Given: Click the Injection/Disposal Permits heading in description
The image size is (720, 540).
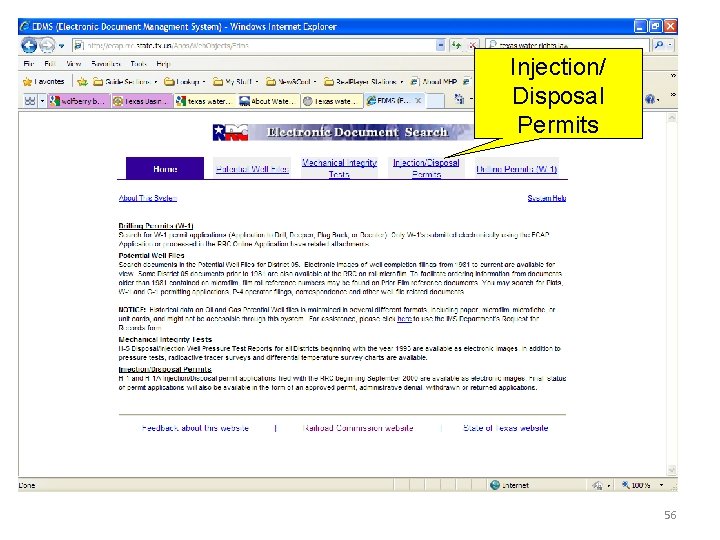Looking at the screenshot, I should pyautogui.click(x=165, y=369).
